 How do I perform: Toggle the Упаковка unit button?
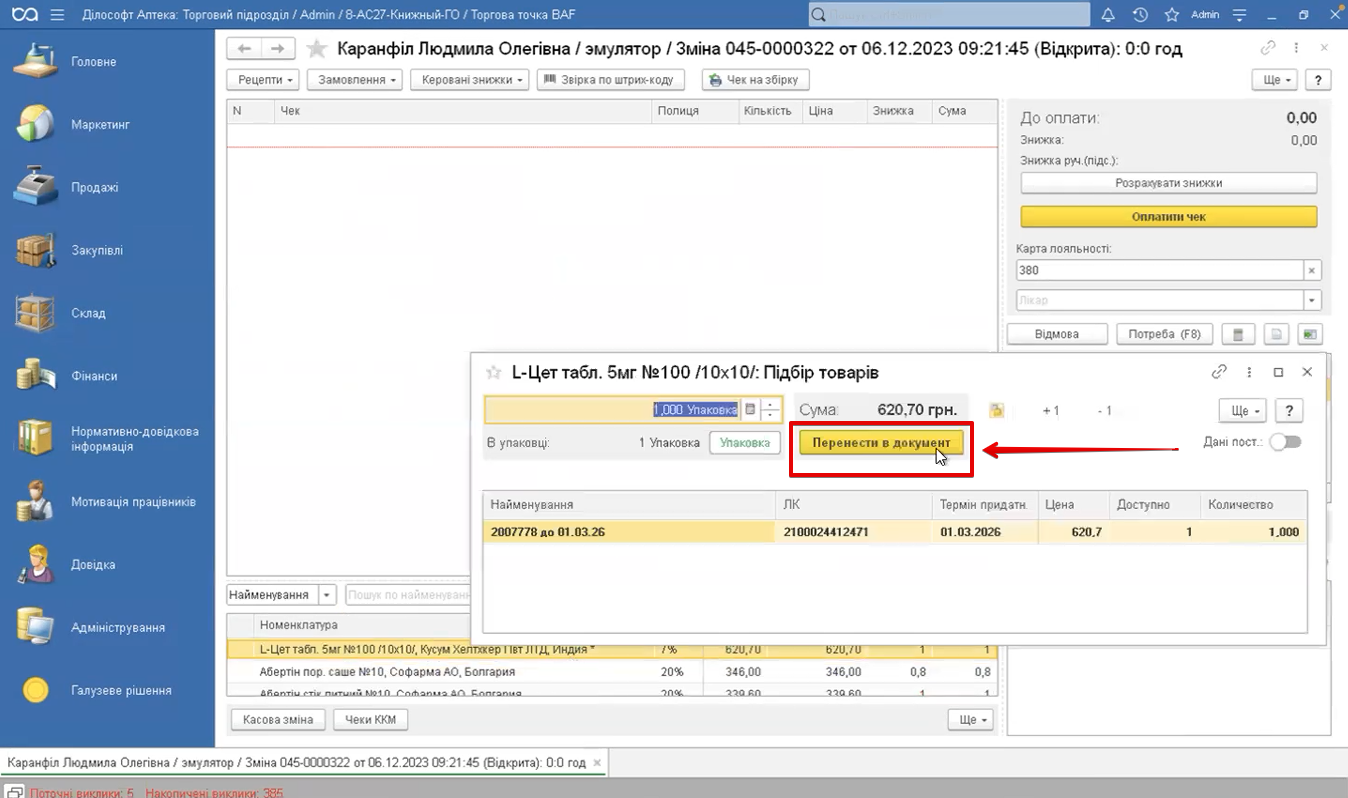pos(744,443)
